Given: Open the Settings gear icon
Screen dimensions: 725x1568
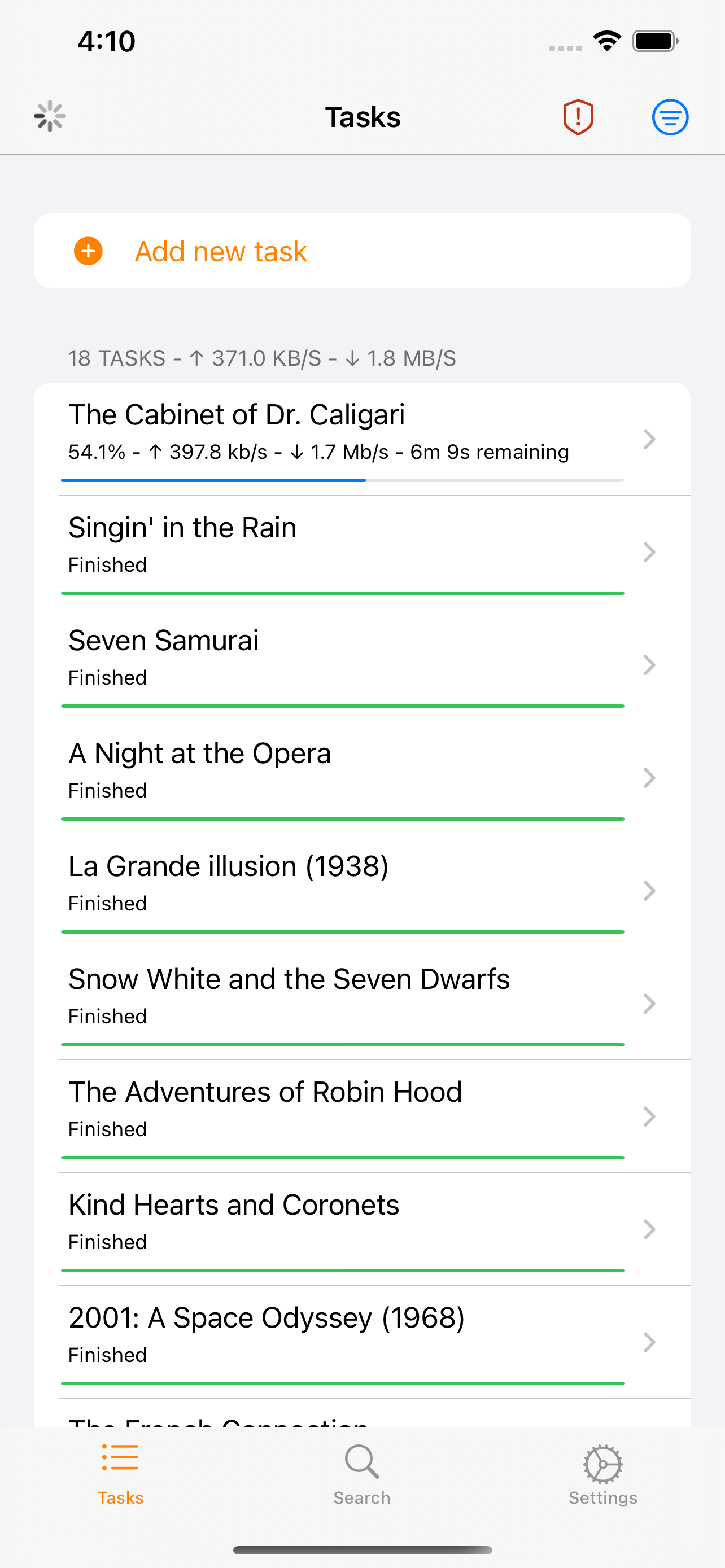Looking at the screenshot, I should 602,1464.
